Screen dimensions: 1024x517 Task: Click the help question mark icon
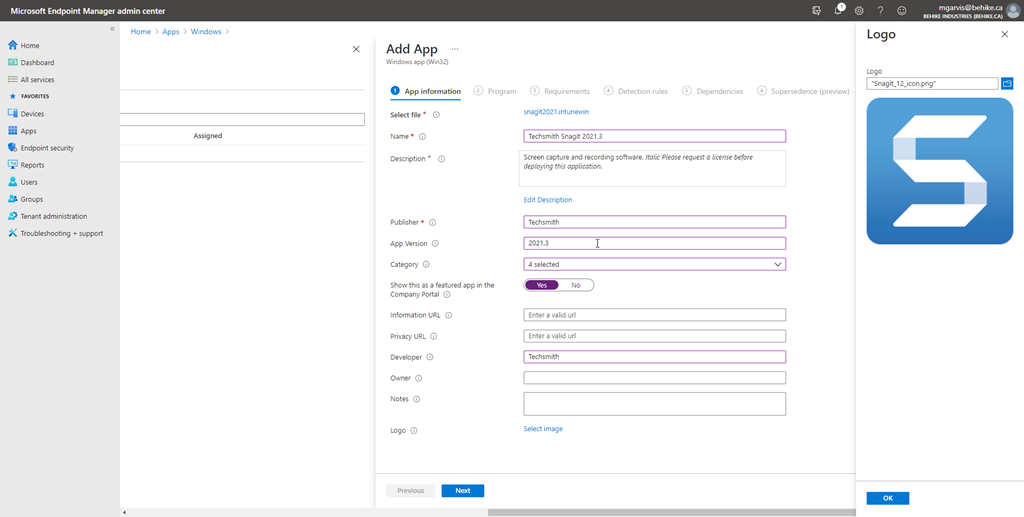880,10
